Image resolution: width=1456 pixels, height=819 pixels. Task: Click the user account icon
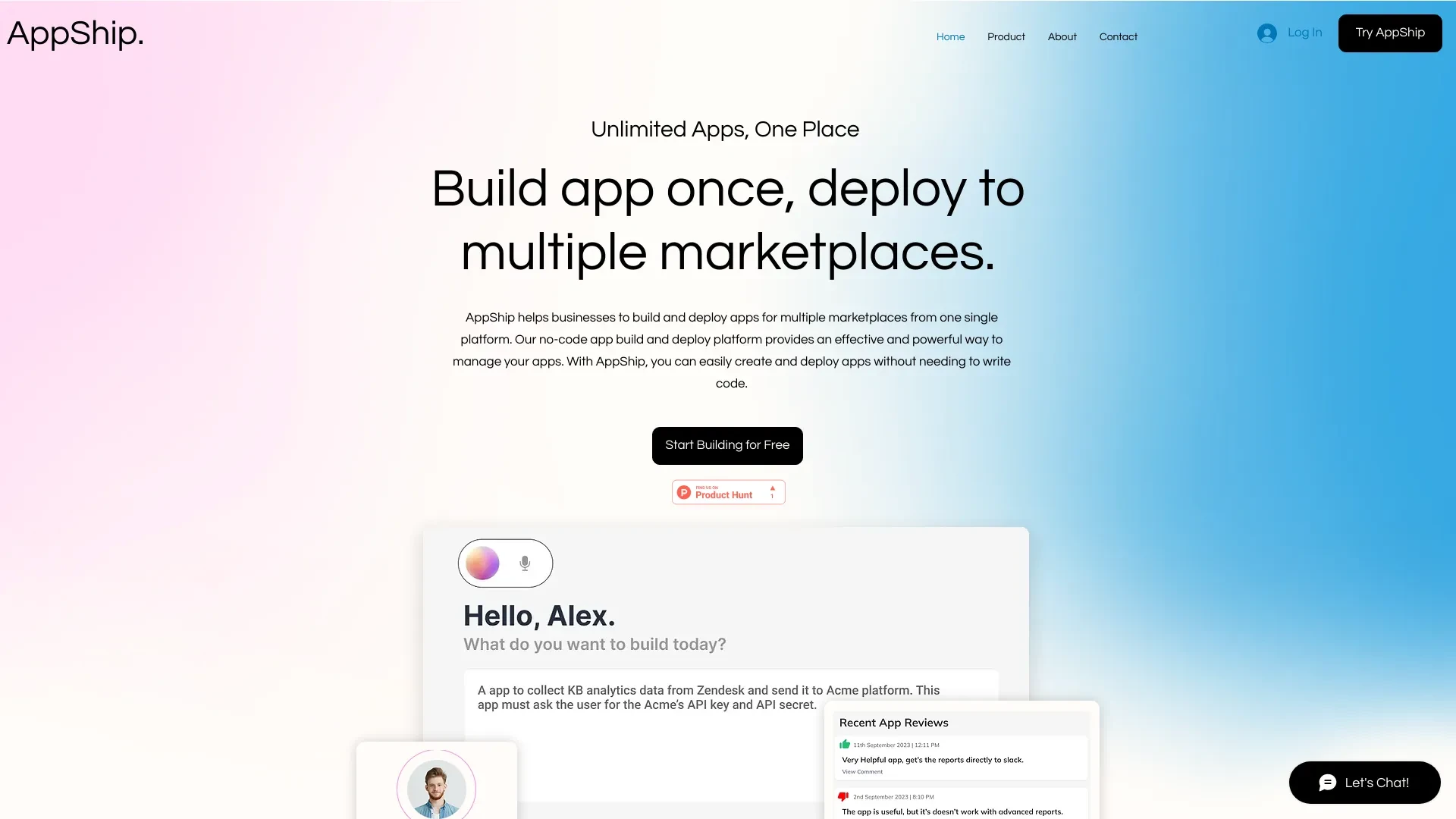pos(1267,32)
